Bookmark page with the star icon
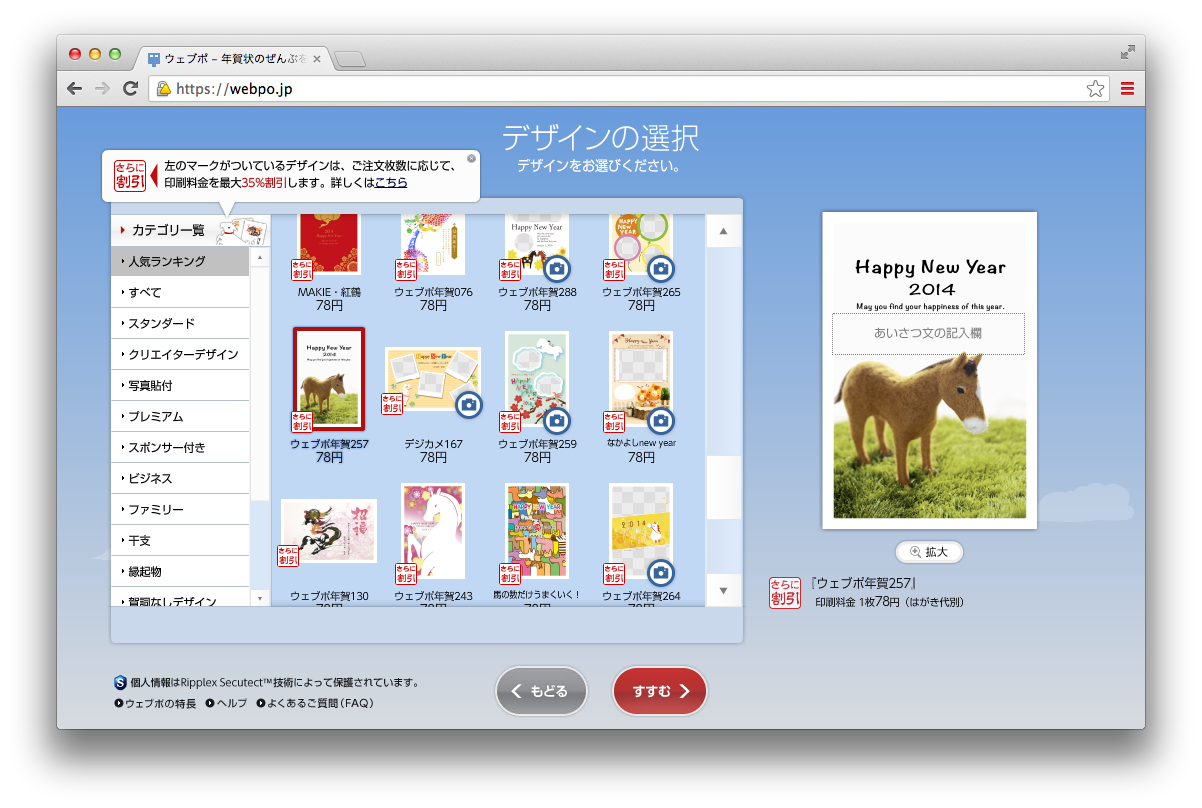The image size is (1202, 808). click(1095, 89)
